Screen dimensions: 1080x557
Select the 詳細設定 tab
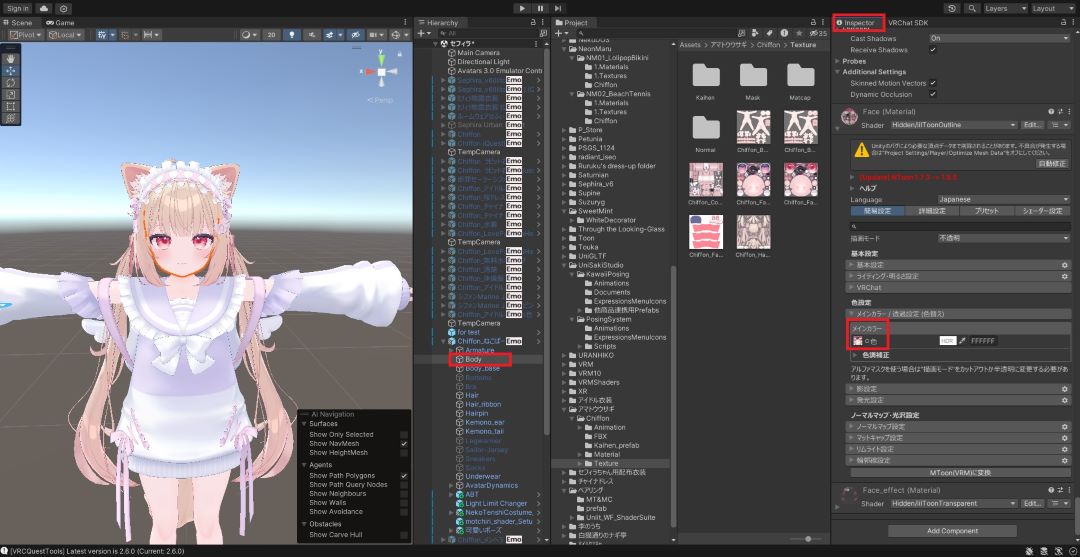[x=933, y=211]
